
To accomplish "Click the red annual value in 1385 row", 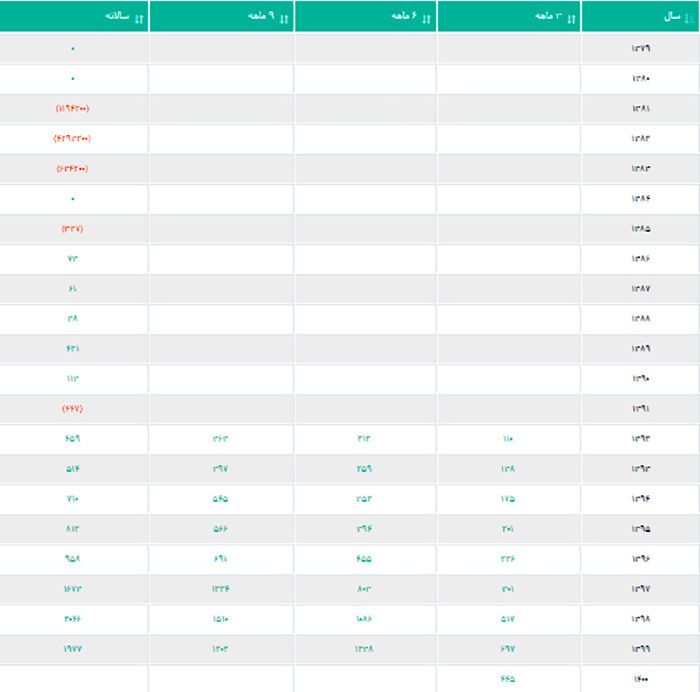I will pos(73,228).
